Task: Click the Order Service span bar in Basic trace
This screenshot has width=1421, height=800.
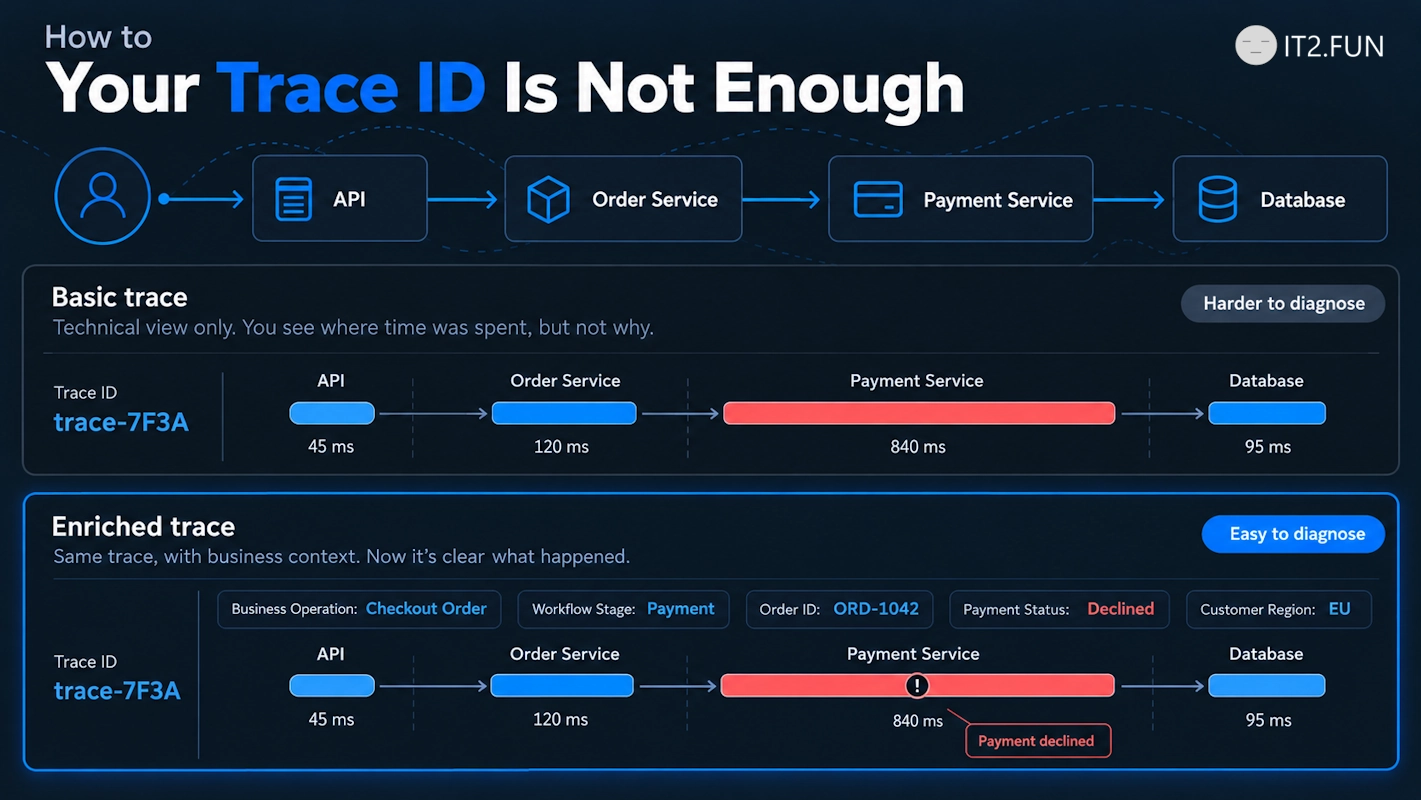Action: pyautogui.click(x=564, y=413)
